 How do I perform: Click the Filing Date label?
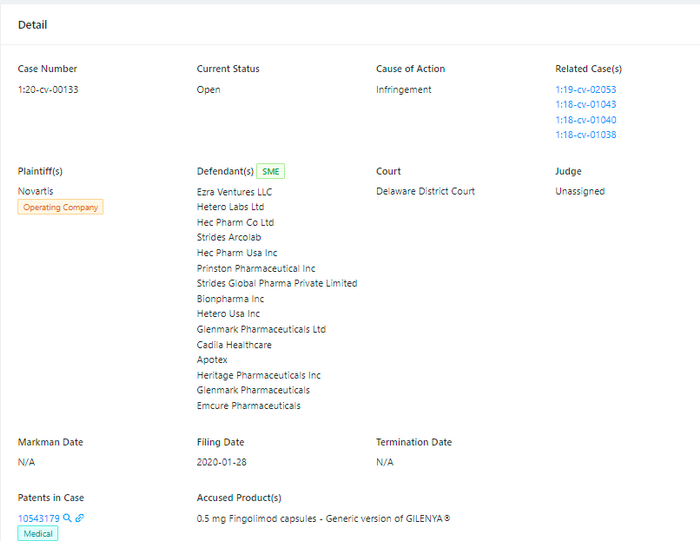click(221, 442)
